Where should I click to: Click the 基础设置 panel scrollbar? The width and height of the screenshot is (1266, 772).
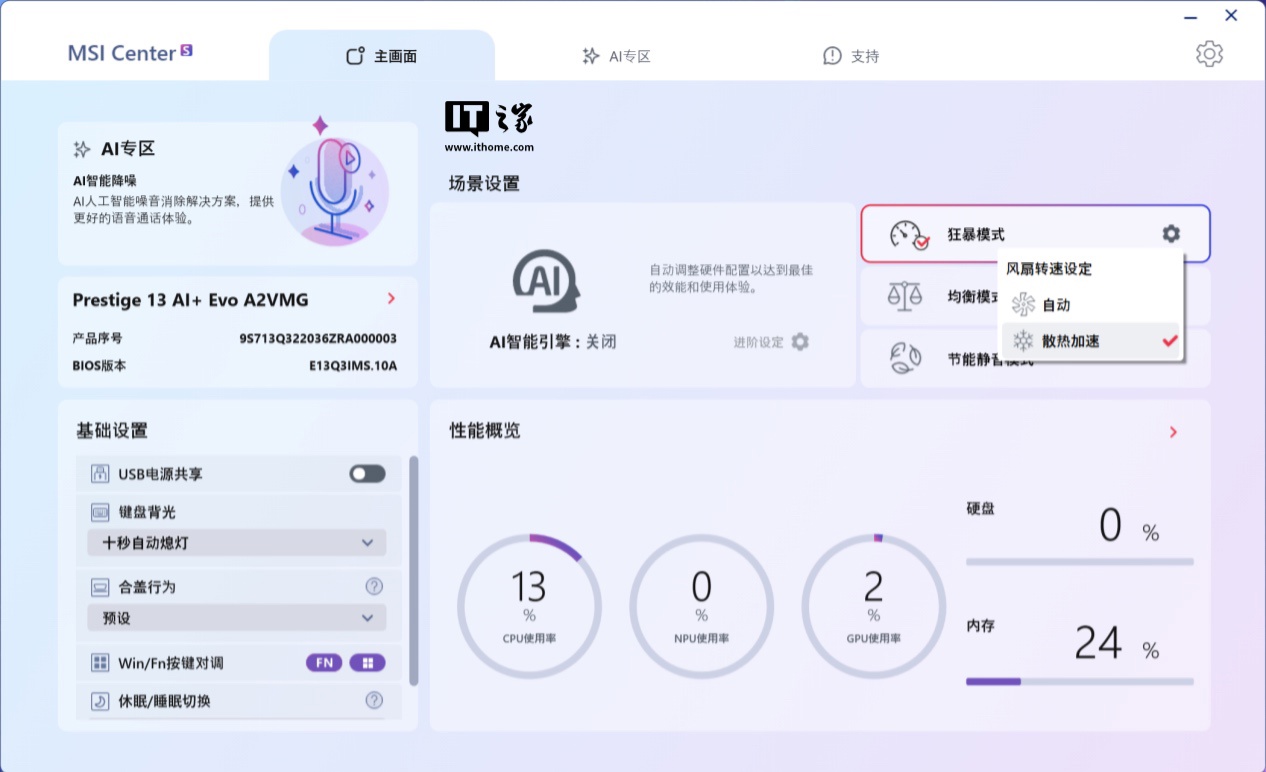(x=413, y=570)
